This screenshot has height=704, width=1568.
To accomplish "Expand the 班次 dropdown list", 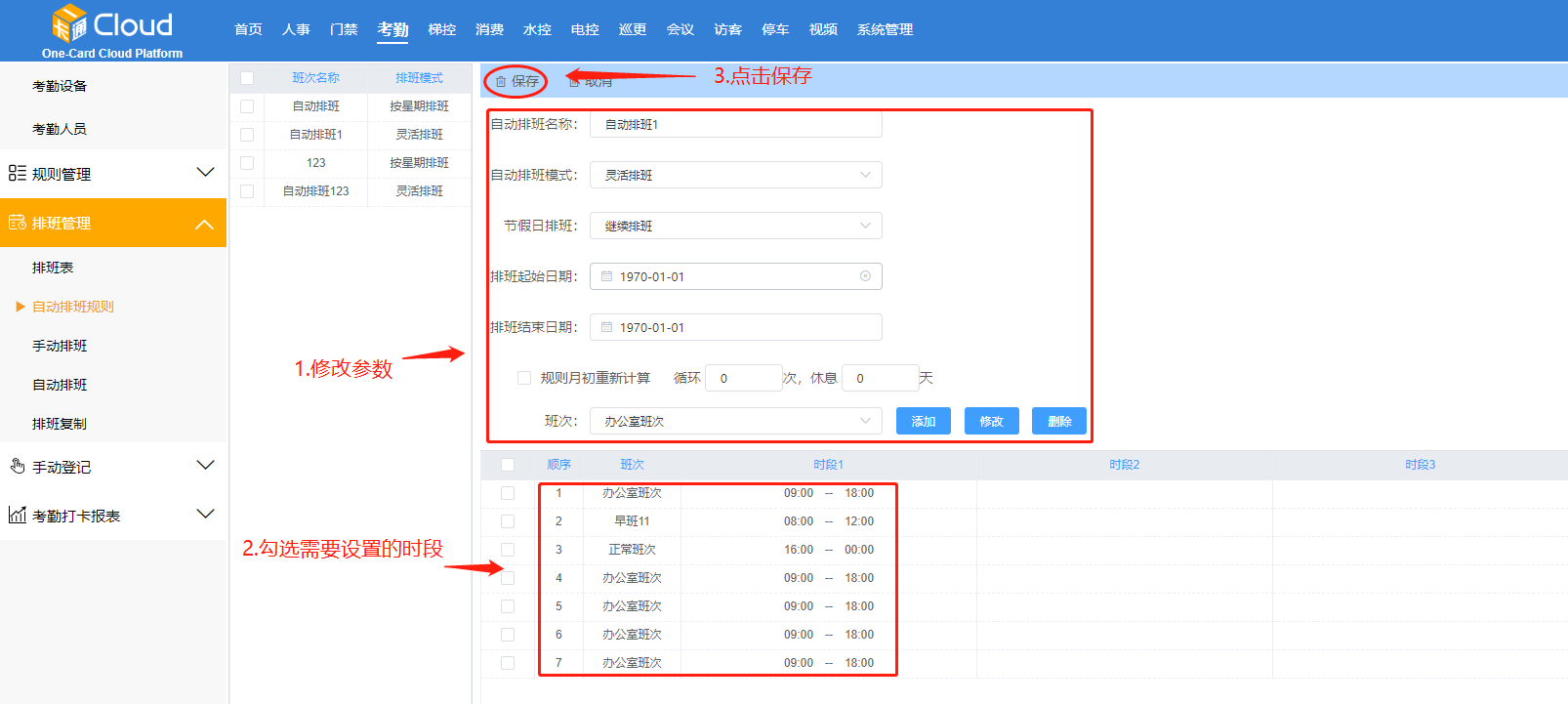I will pos(735,421).
